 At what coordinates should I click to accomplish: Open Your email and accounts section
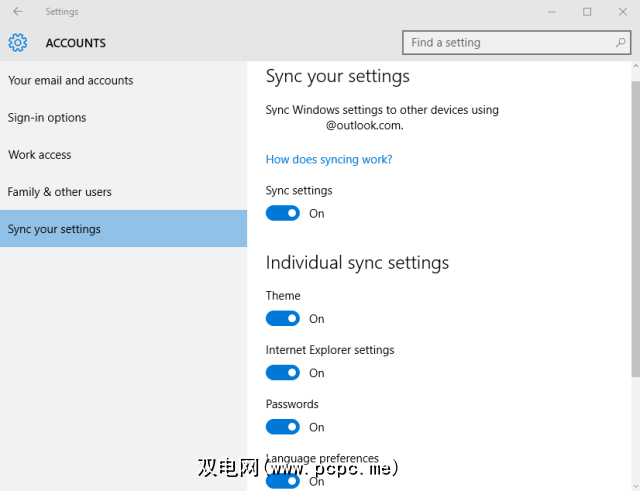coord(70,81)
